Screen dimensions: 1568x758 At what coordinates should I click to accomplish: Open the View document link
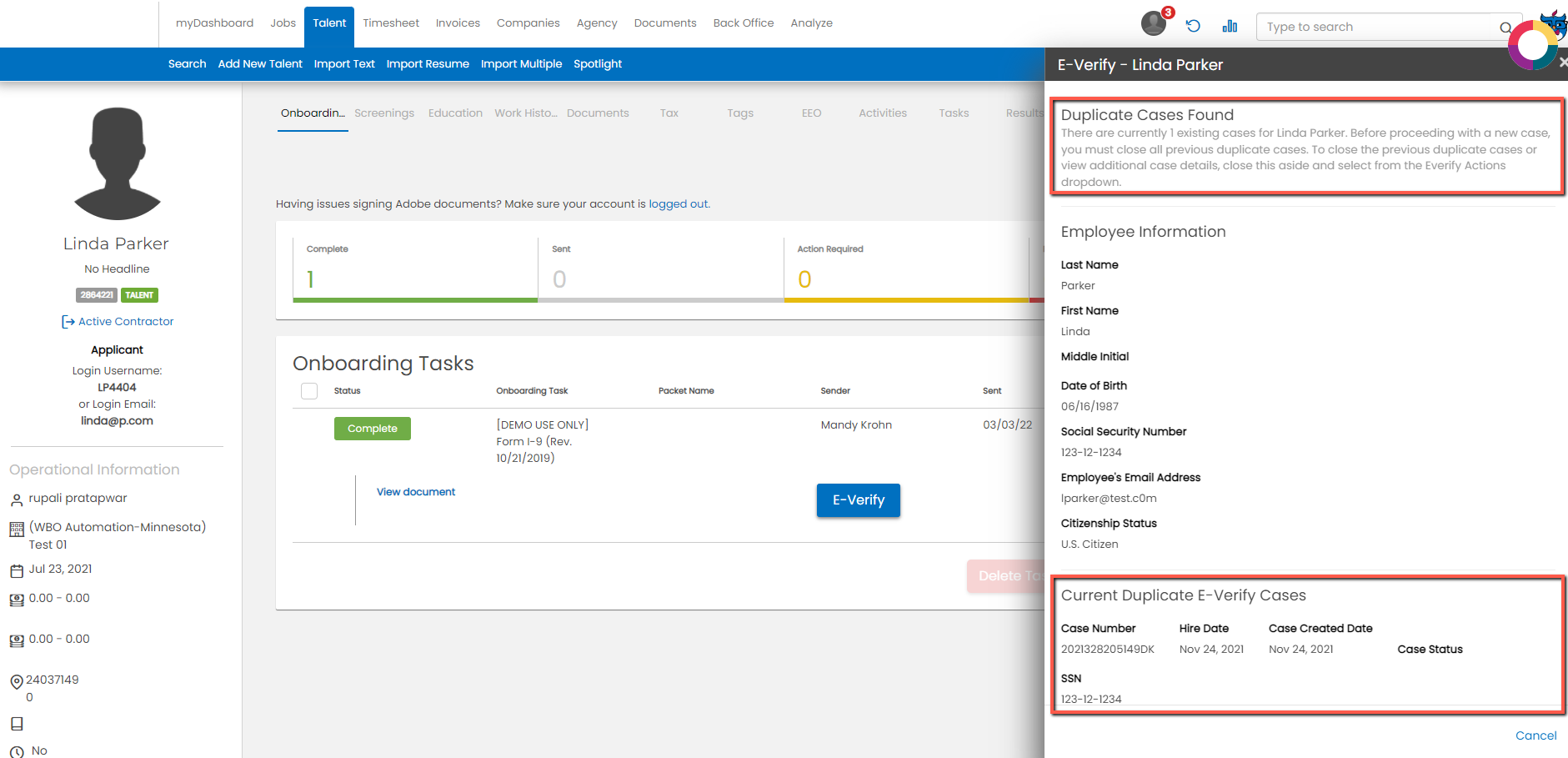pos(416,492)
